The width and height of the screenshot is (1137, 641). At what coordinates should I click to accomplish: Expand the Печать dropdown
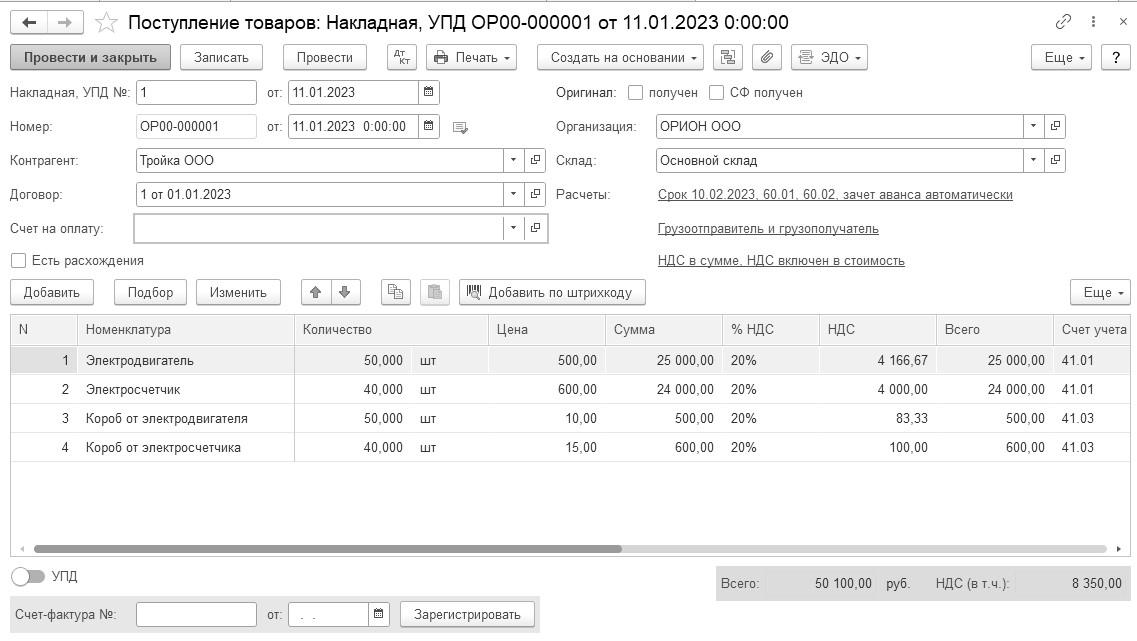[x=471, y=57]
